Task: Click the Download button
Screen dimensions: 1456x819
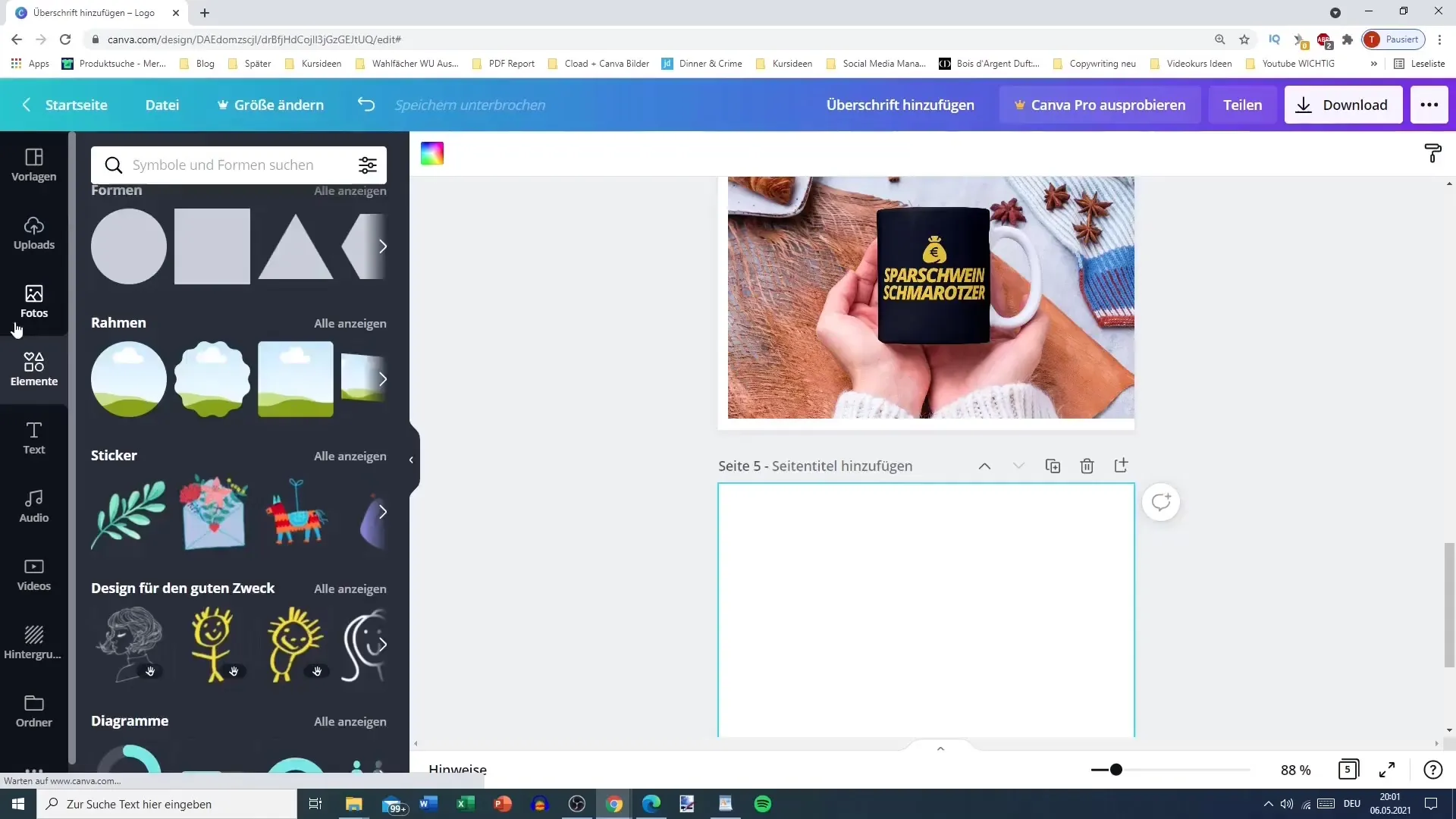Action: point(1344,105)
